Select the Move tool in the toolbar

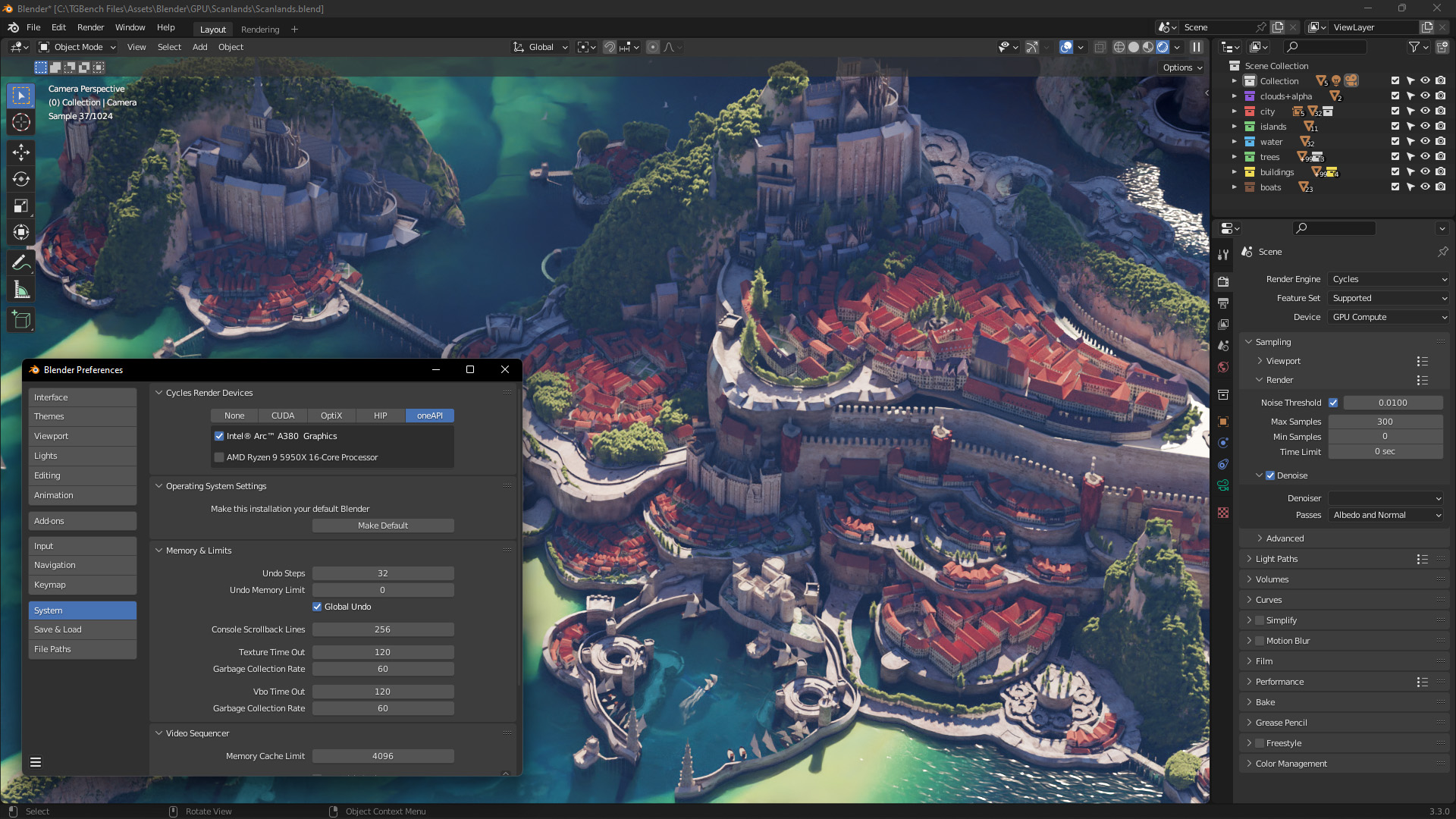pyautogui.click(x=20, y=152)
